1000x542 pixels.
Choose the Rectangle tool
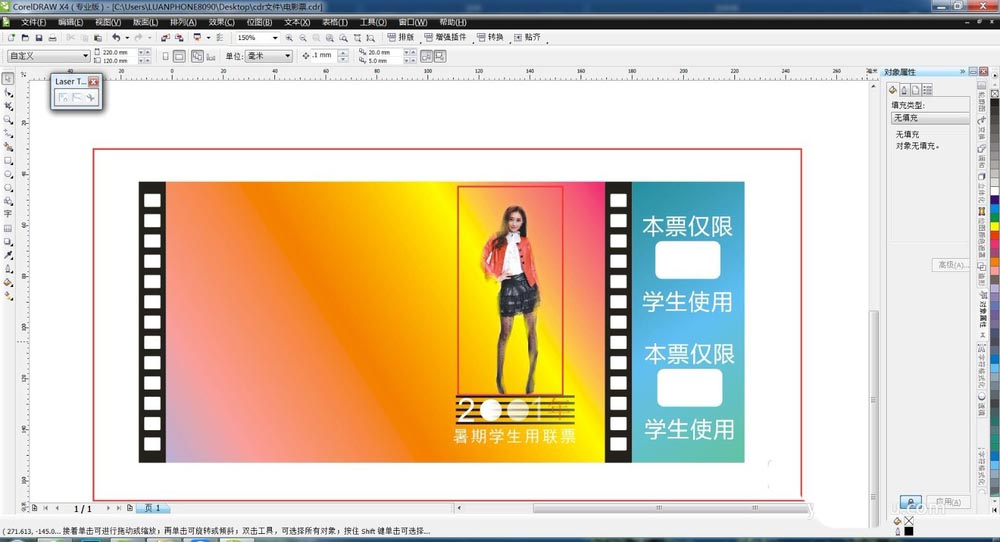click(8, 160)
